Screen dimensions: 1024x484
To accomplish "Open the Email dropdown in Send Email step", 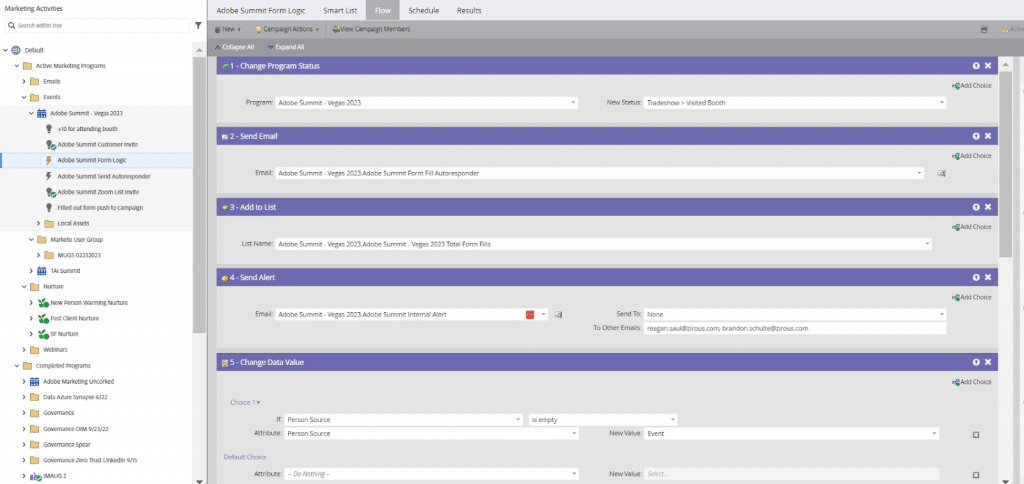I will (919, 173).
